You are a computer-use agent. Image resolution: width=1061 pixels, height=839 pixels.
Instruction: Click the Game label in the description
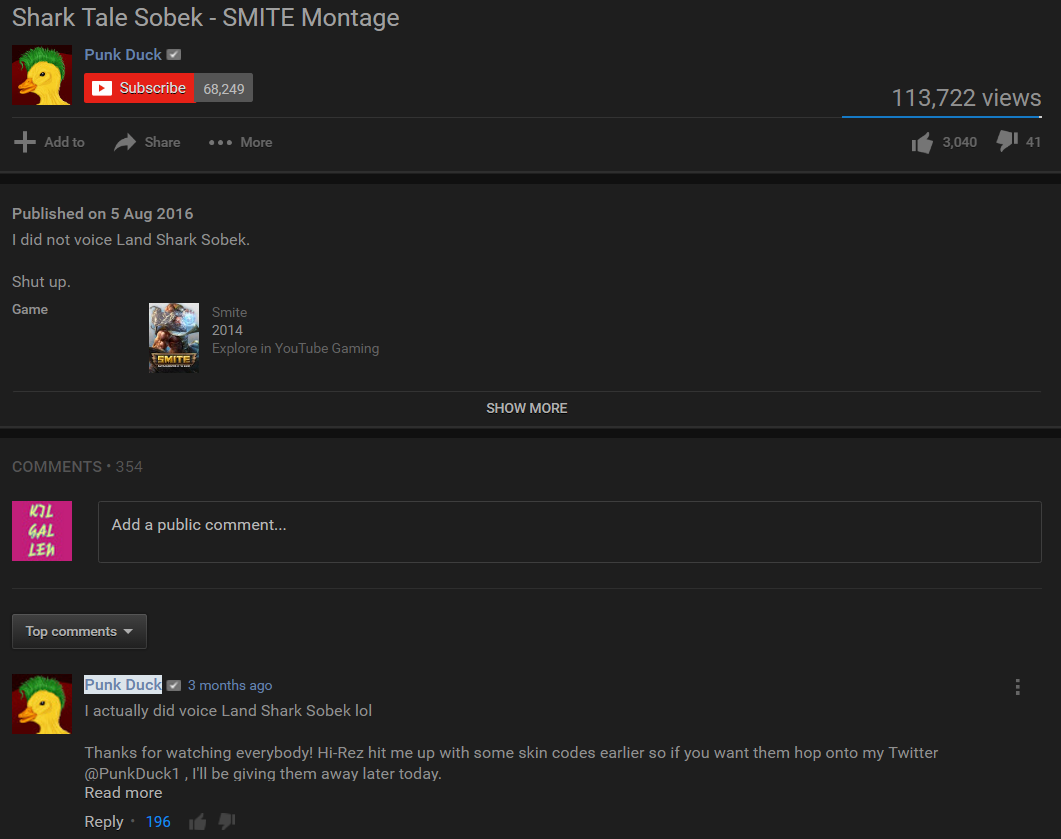coord(30,309)
